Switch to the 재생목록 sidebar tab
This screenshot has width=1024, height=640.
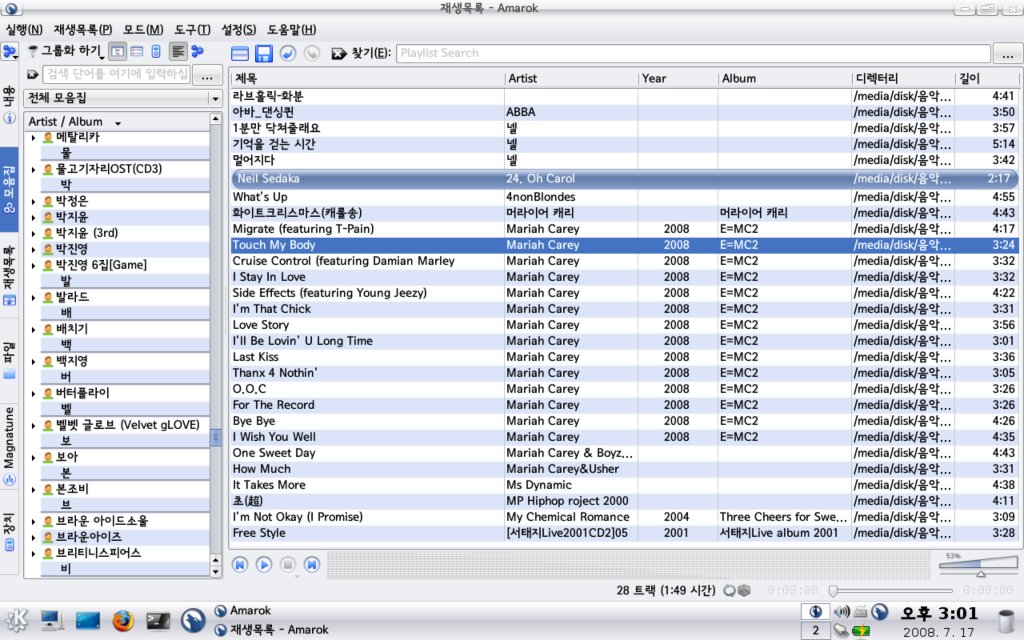click(9, 275)
